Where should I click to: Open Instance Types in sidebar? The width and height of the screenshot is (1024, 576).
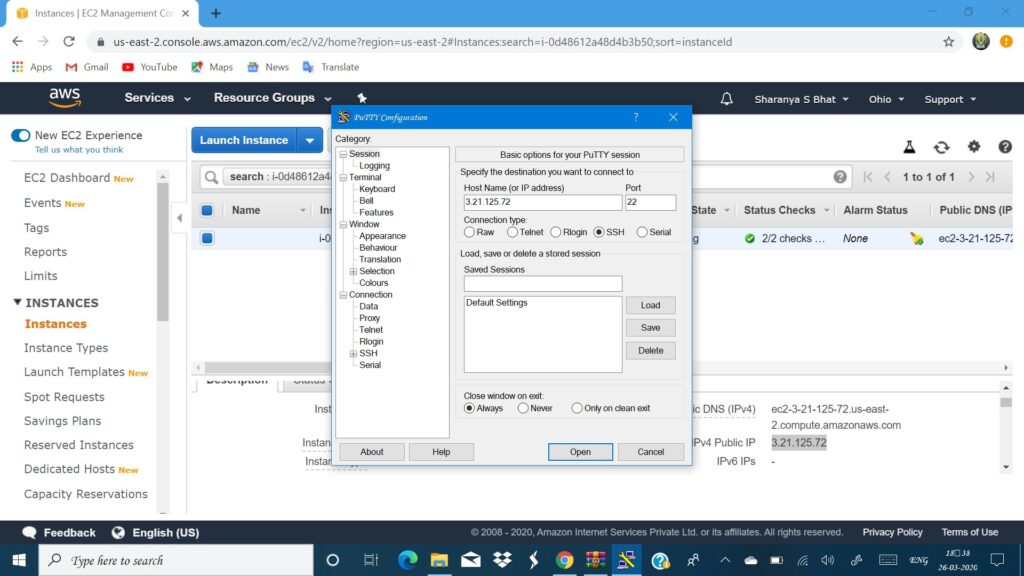tap(66, 348)
